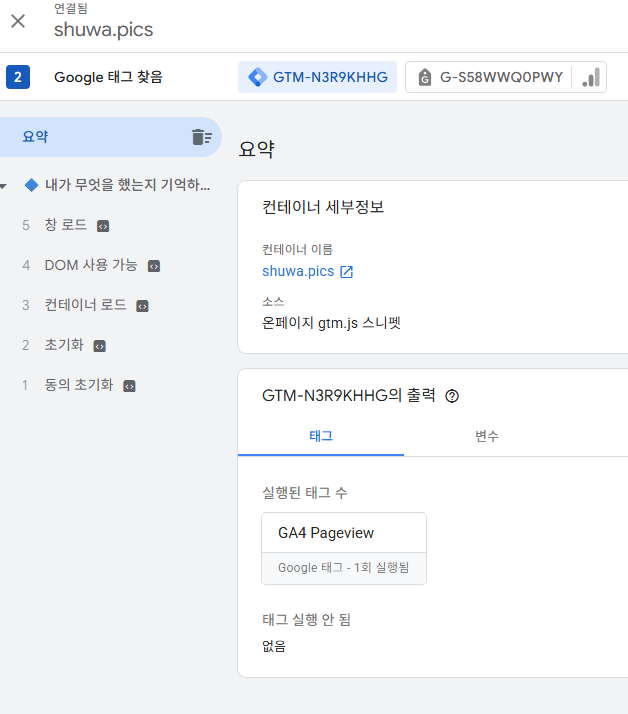Switch to the 변수 tab
This screenshot has width=628, height=714.
point(486,436)
